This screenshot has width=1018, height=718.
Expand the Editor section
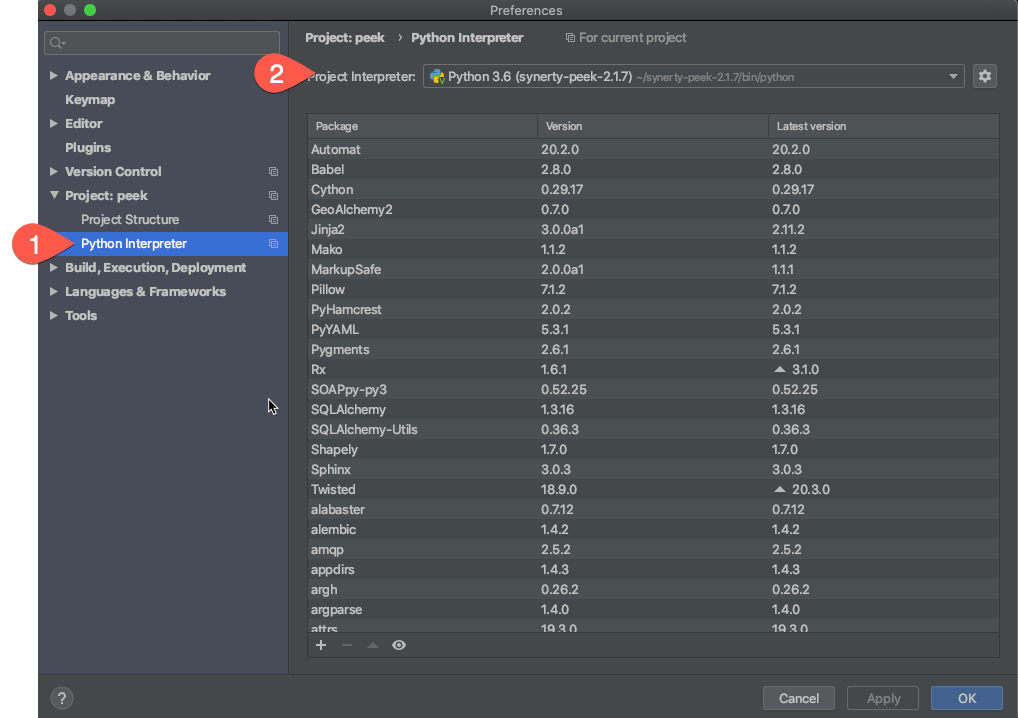point(54,123)
